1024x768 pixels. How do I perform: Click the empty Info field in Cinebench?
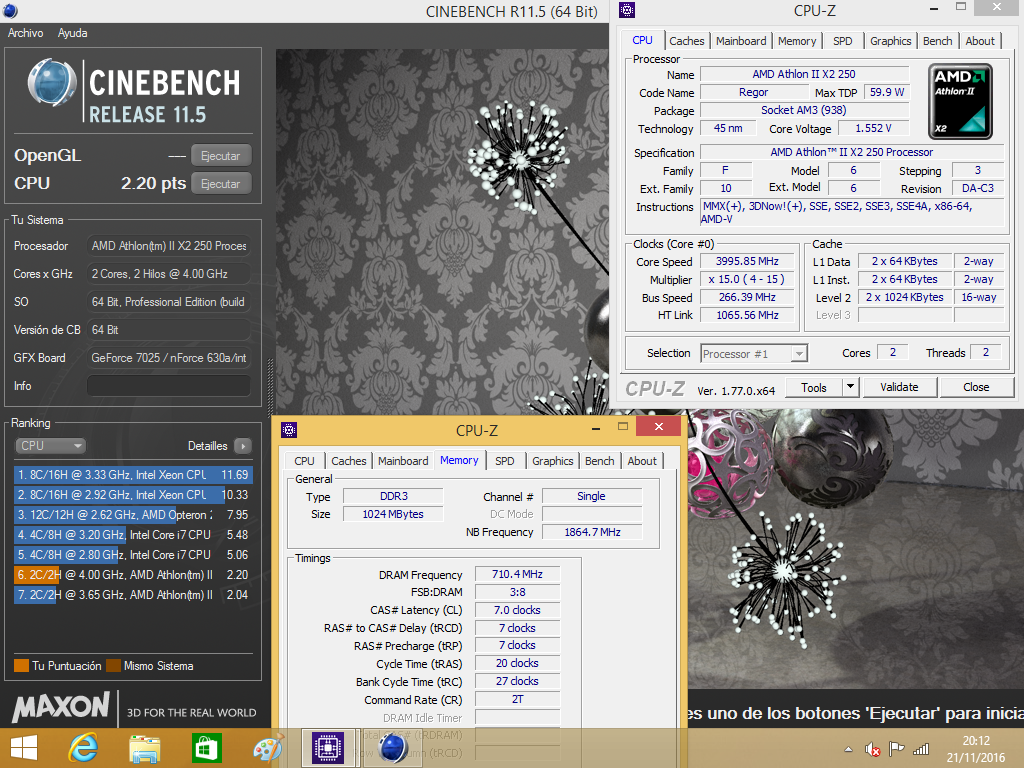(168, 385)
